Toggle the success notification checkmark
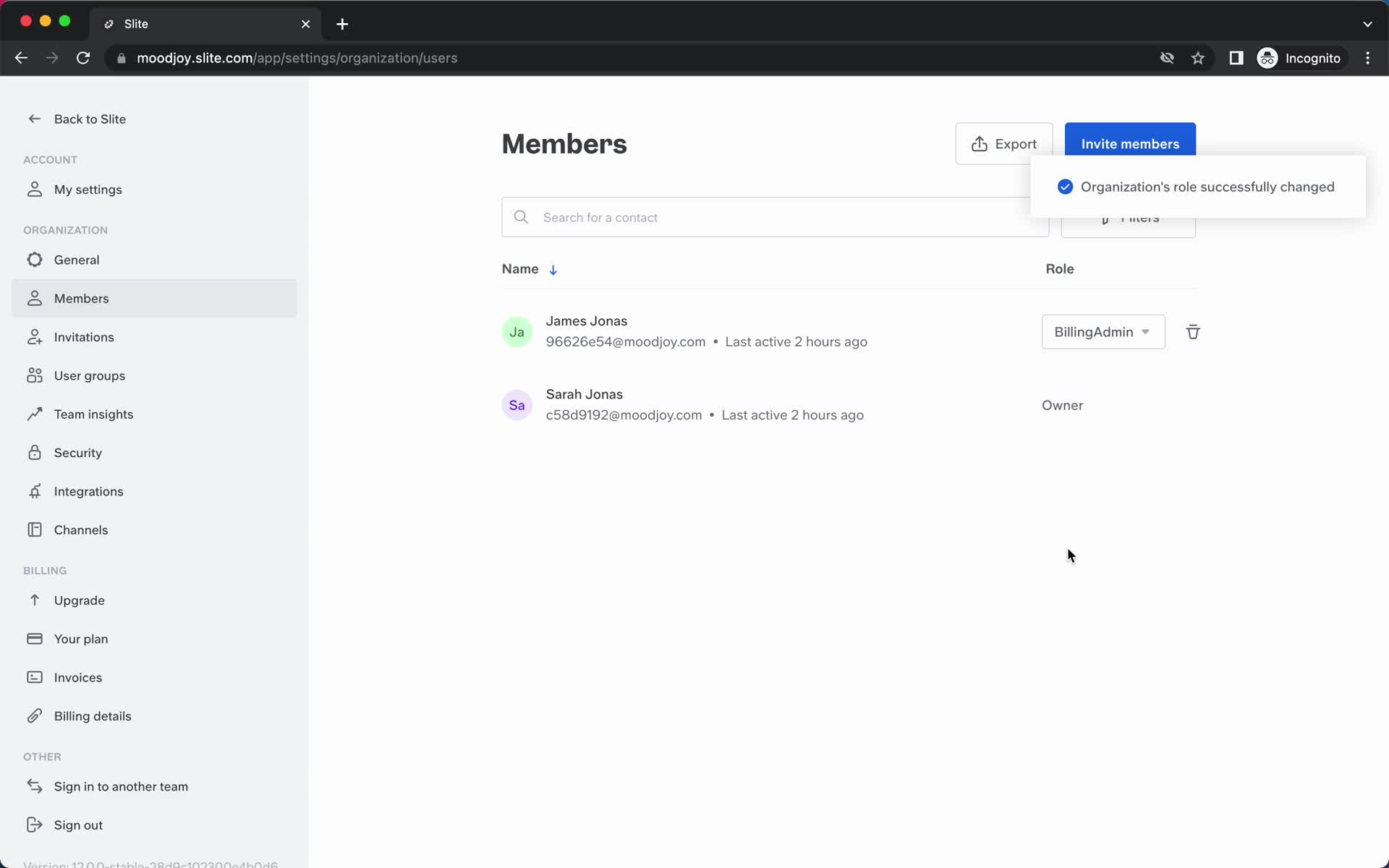The width and height of the screenshot is (1389, 868). click(1066, 186)
